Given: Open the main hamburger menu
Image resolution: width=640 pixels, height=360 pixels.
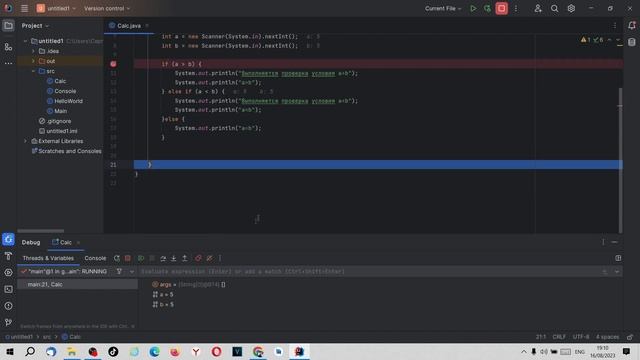Looking at the screenshot, I should pos(24,8).
